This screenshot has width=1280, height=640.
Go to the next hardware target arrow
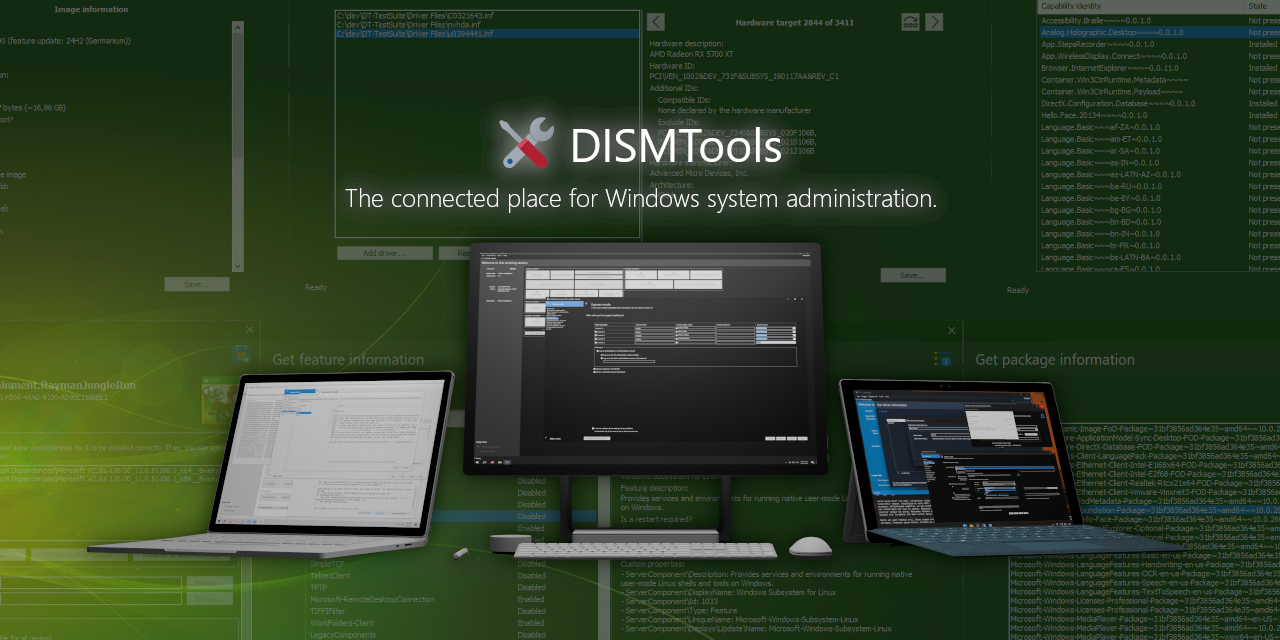pos(934,22)
